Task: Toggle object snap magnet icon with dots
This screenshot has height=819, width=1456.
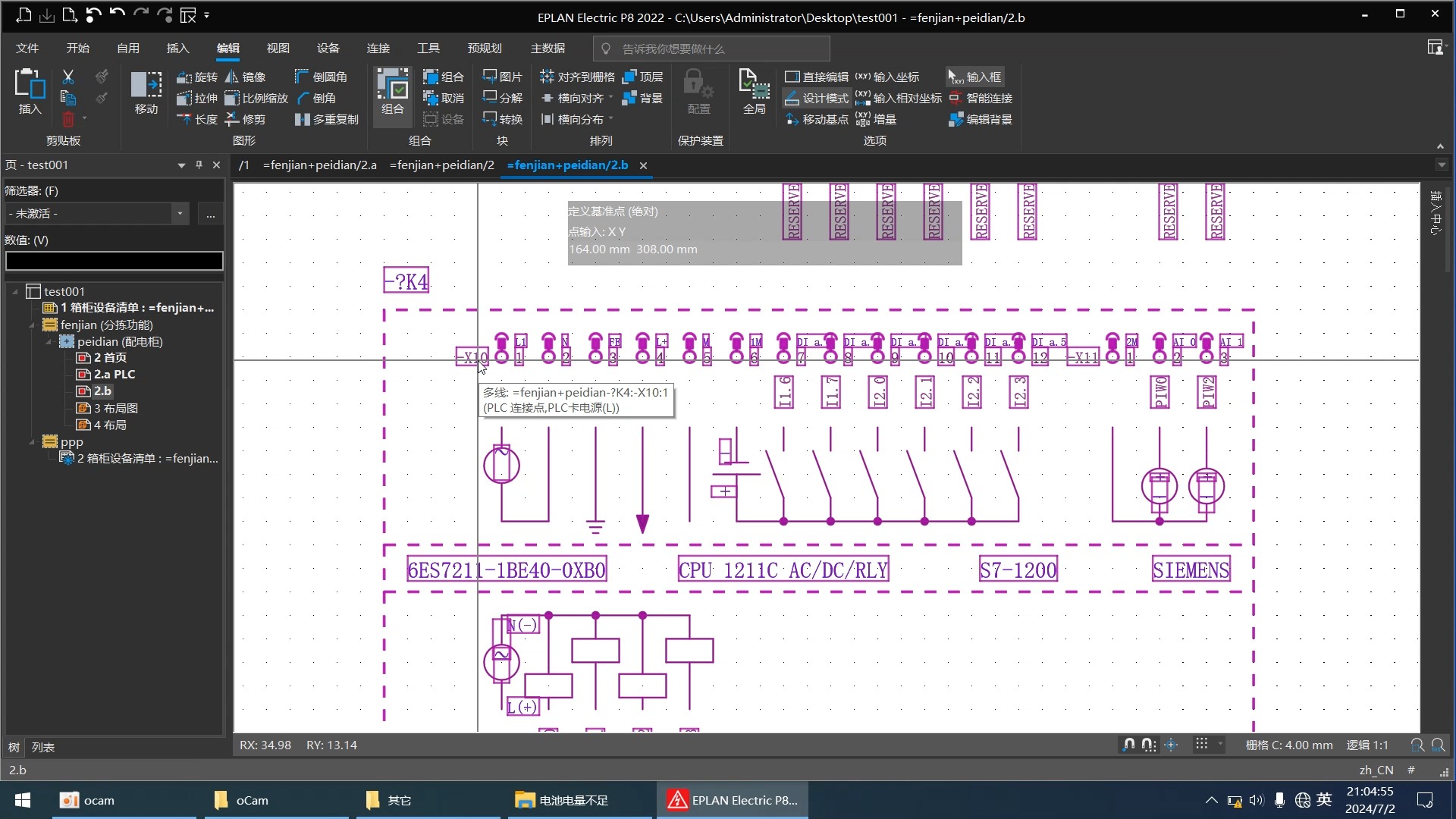Action: (1149, 745)
